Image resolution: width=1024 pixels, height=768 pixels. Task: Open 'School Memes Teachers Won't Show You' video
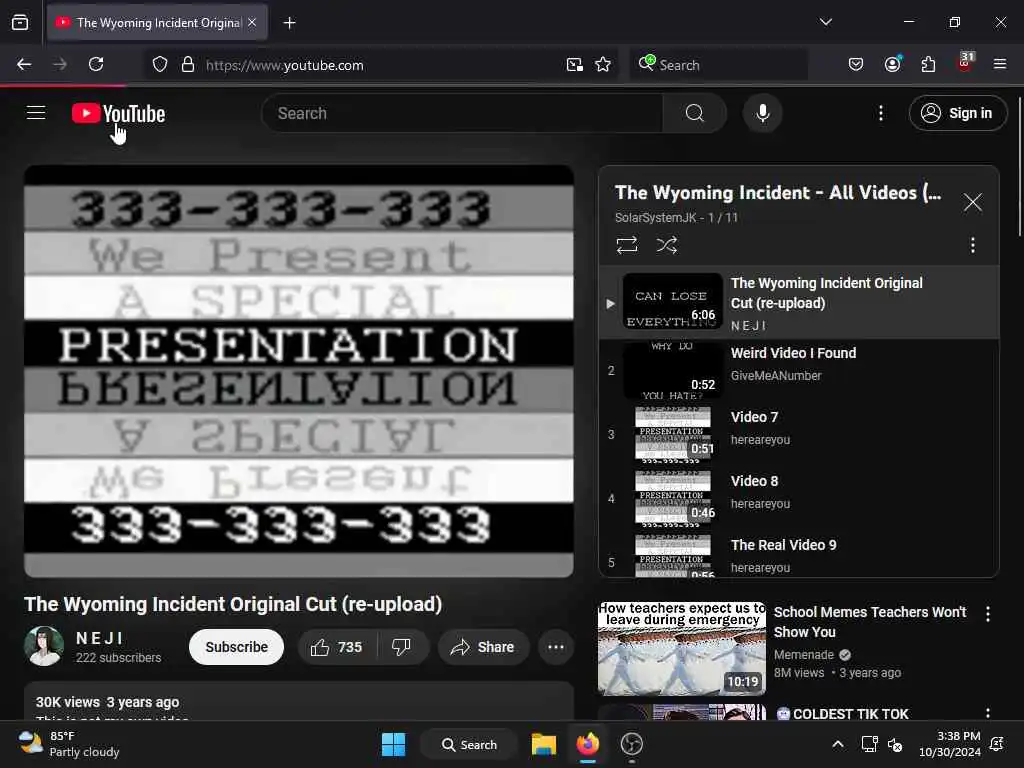pos(869,622)
